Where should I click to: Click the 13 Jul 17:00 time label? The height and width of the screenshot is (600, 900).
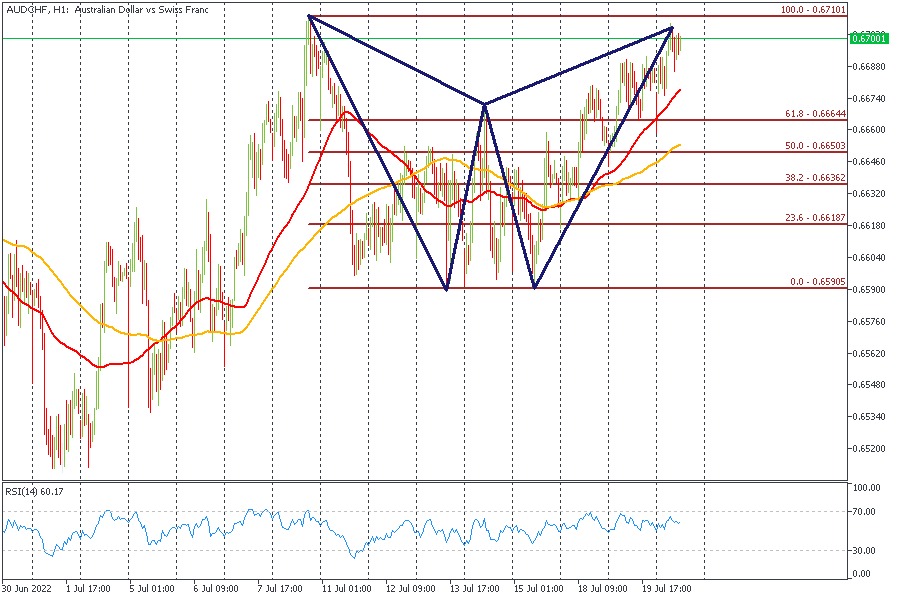click(x=473, y=589)
